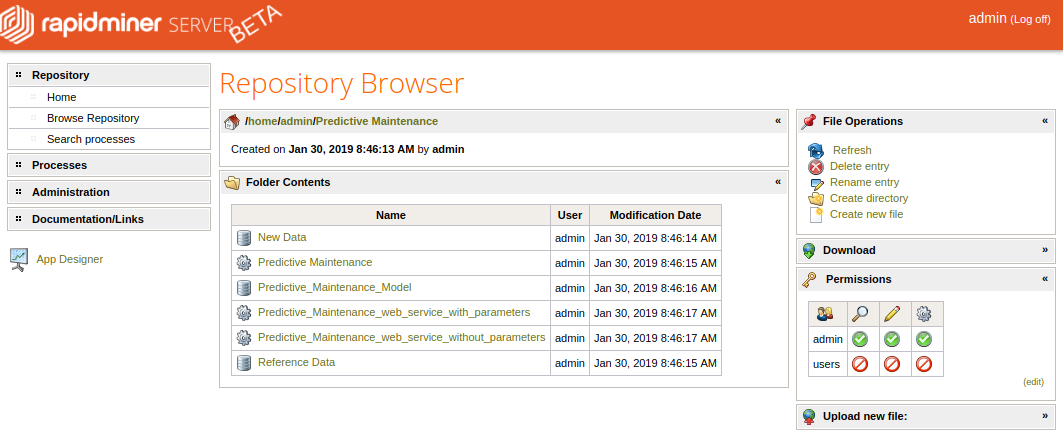Click the home icon in the path bar
The width and height of the screenshot is (1063, 436).
coord(232,121)
